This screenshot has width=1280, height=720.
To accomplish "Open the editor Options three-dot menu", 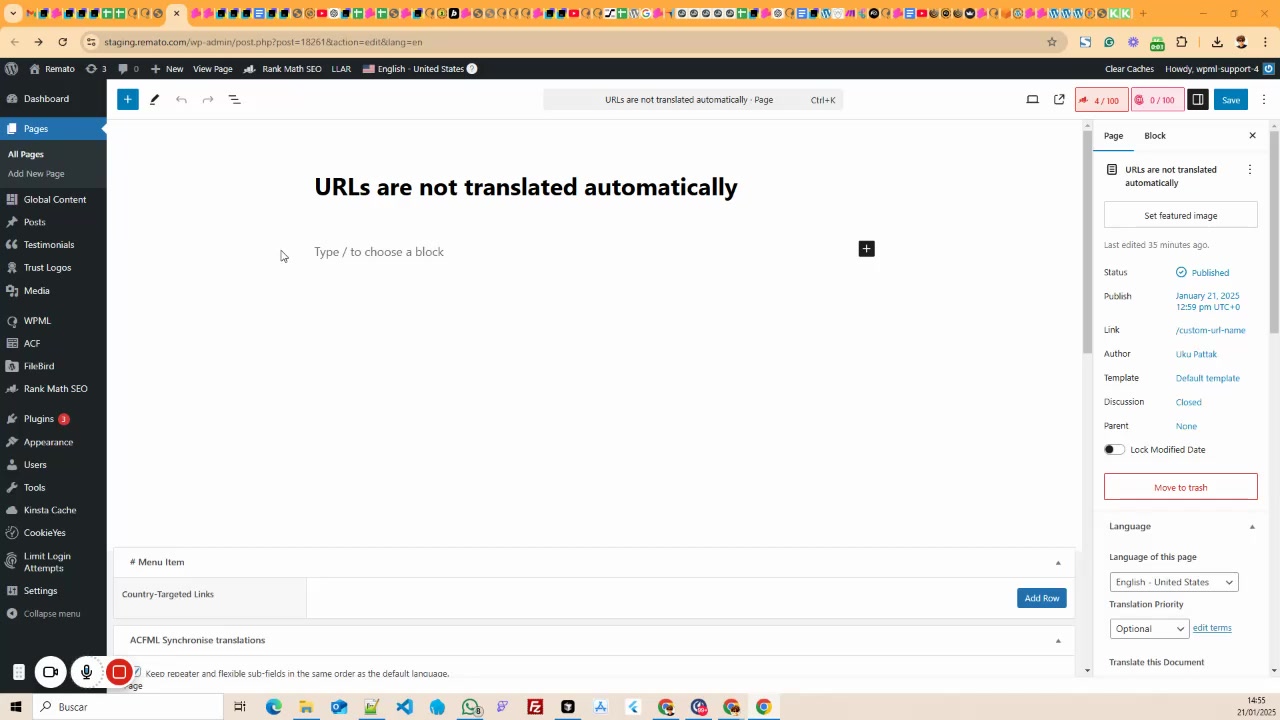I will pos(1263,99).
